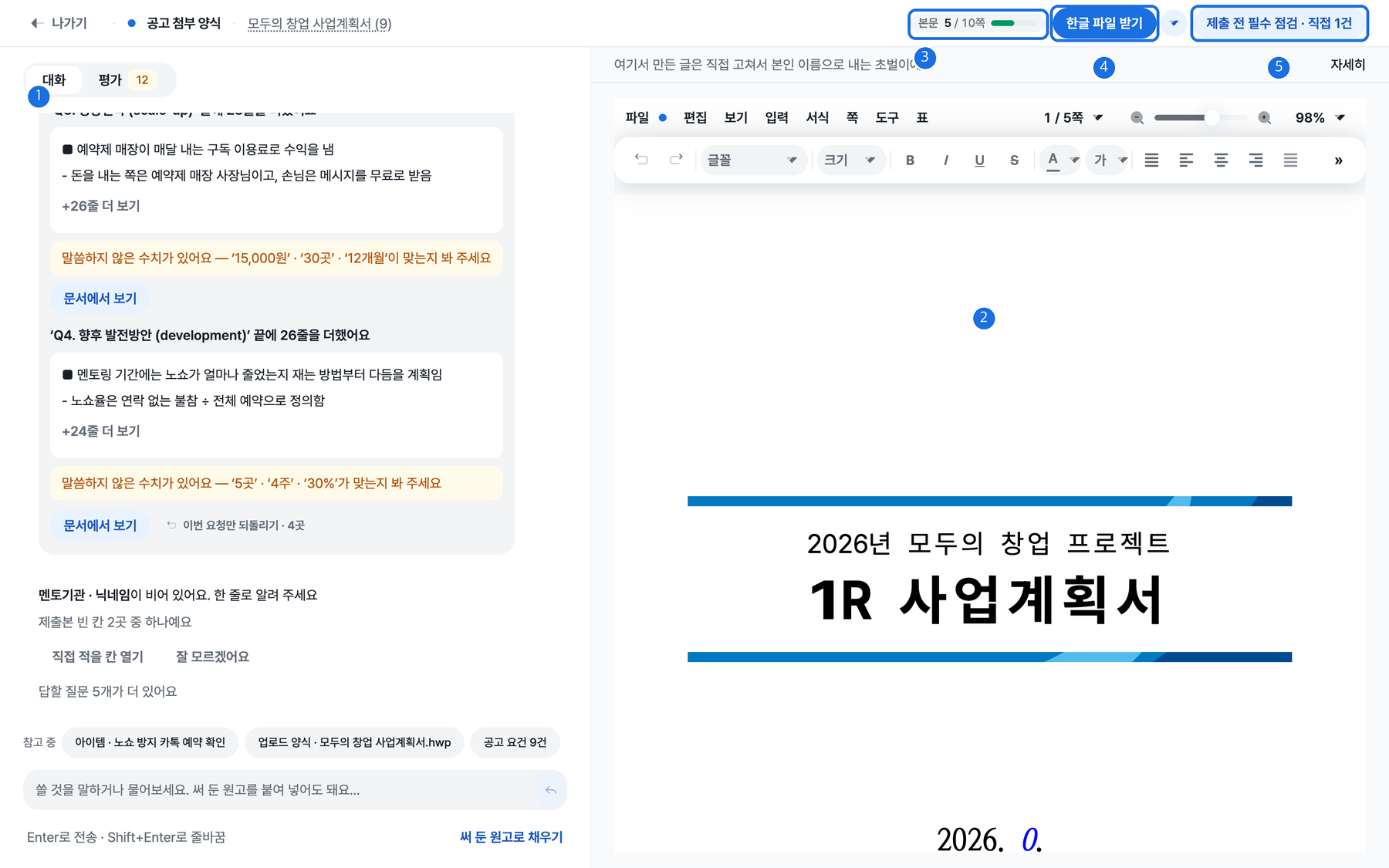Open the 크기 font size dropdown
This screenshot has height=868, width=1389.
(x=850, y=160)
